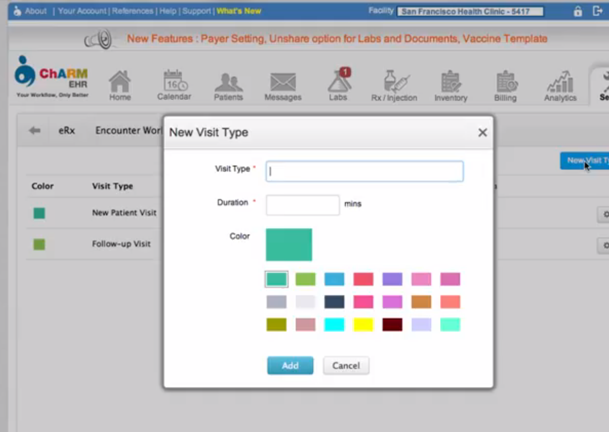The height and width of the screenshot is (432, 609).
Task: Click the Duration minutes field
Action: (303, 205)
